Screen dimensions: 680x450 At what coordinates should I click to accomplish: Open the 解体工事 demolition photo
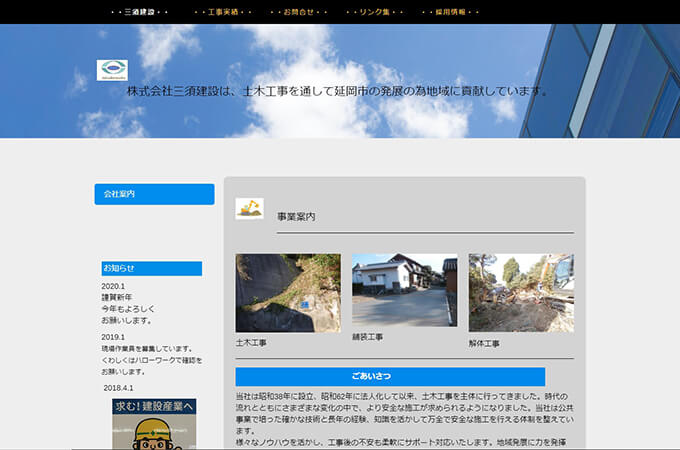click(521, 293)
